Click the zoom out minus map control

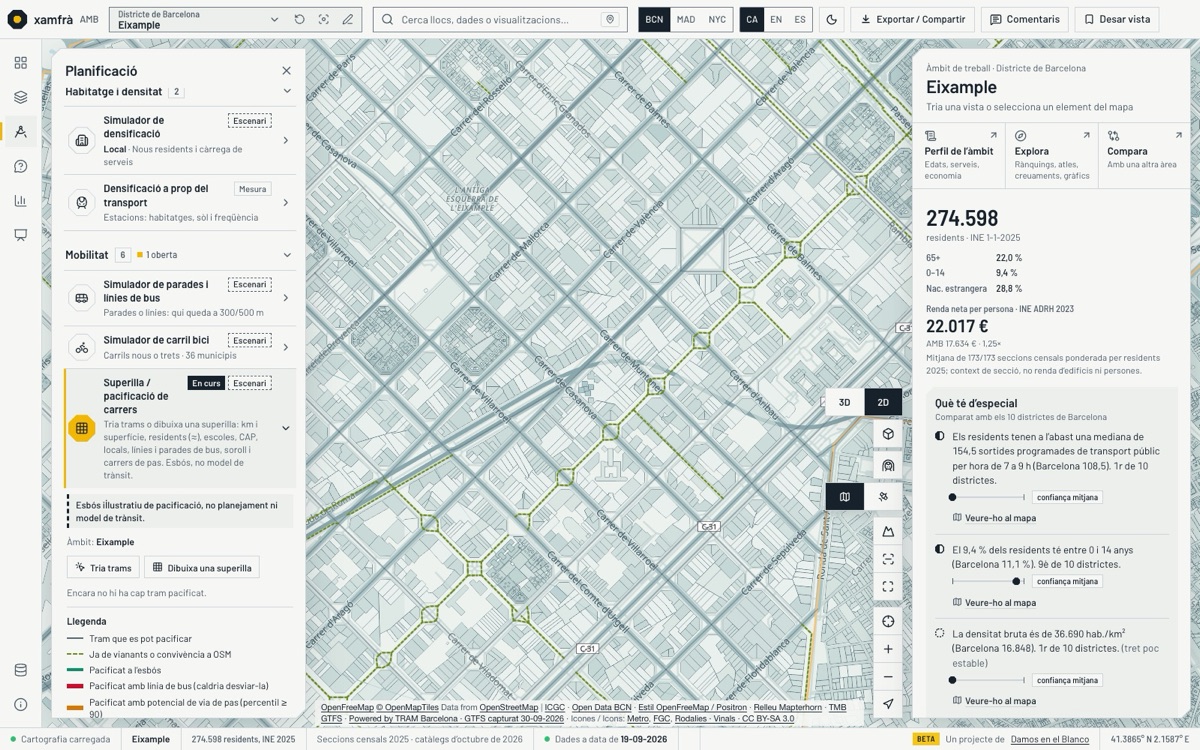pos(888,677)
